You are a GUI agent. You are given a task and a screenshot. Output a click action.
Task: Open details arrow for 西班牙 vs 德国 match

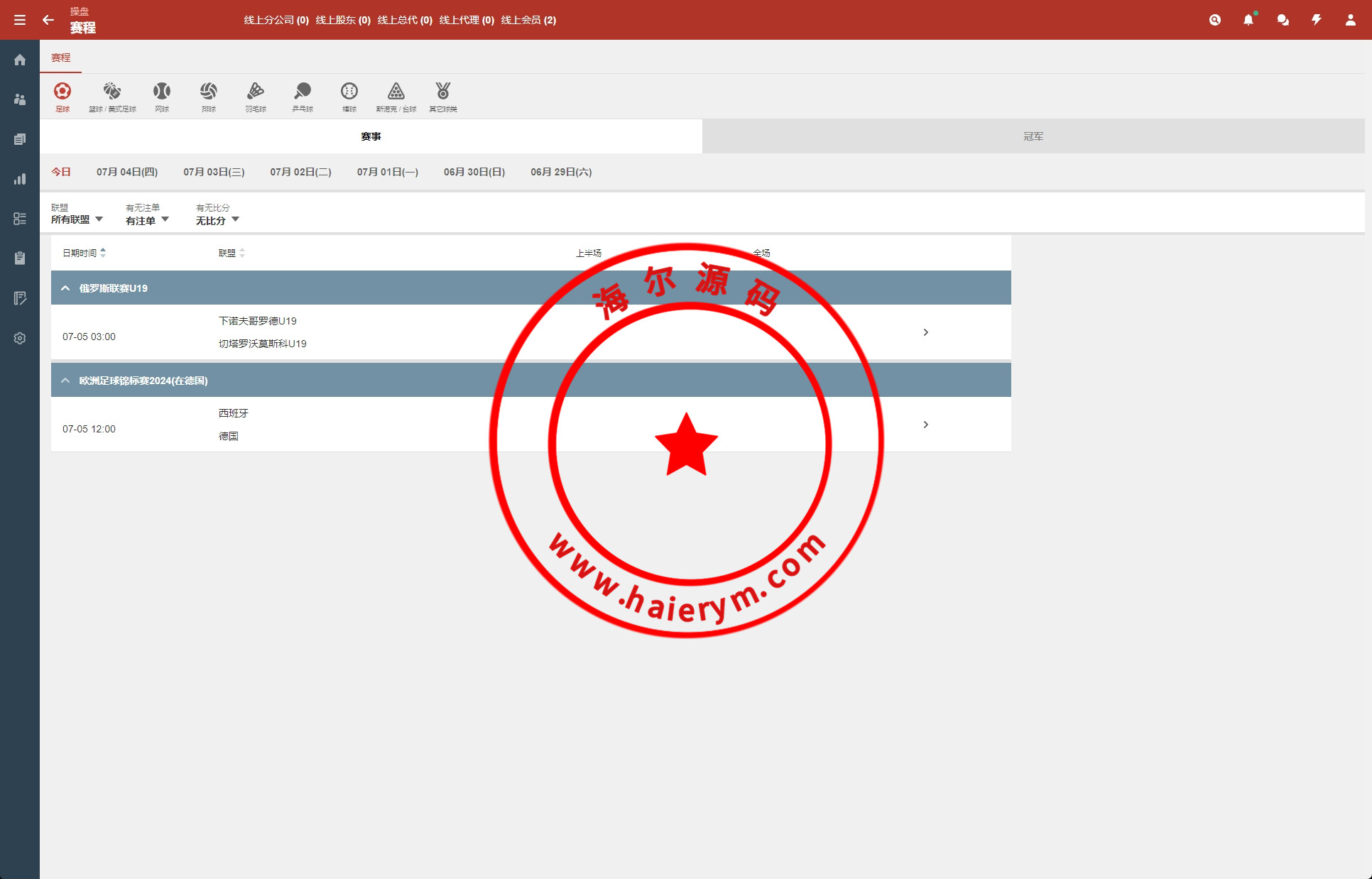(x=925, y=425)
